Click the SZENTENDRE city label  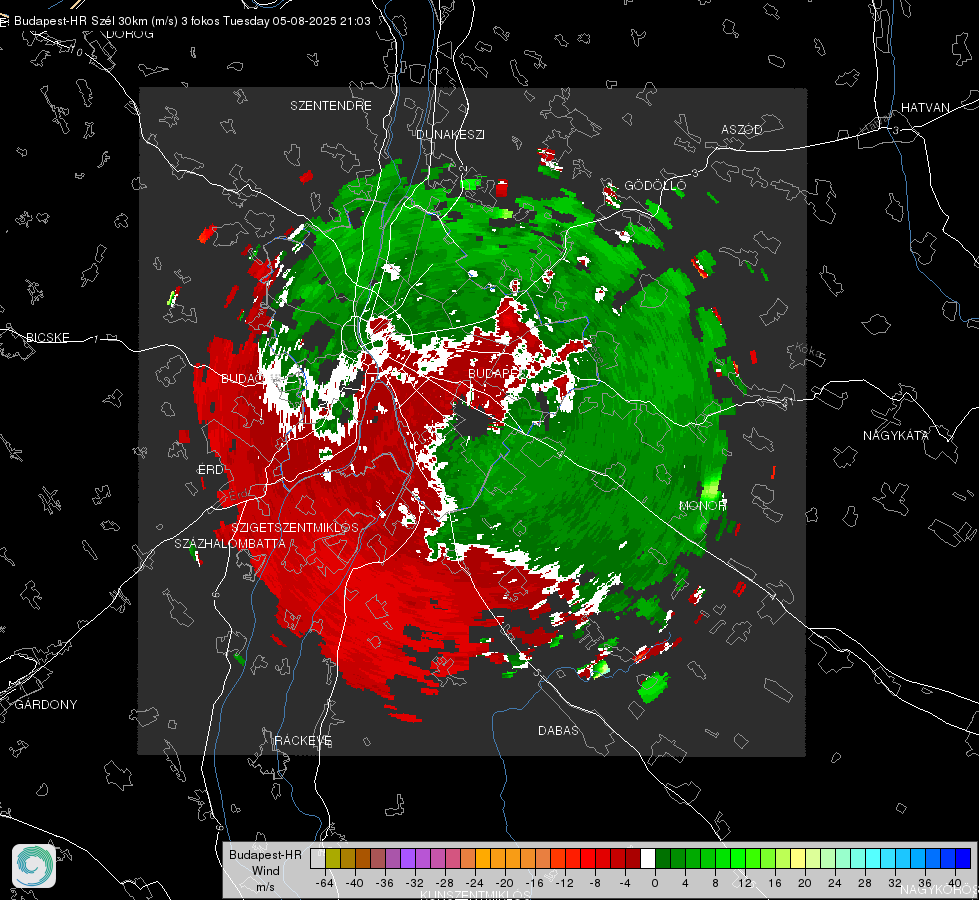tap(330, 106)
